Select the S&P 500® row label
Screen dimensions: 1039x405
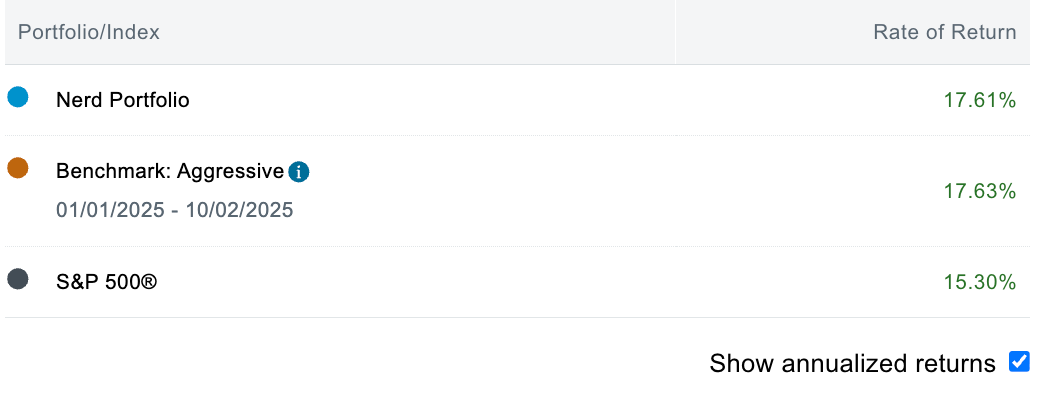click(x=107, y=282)
